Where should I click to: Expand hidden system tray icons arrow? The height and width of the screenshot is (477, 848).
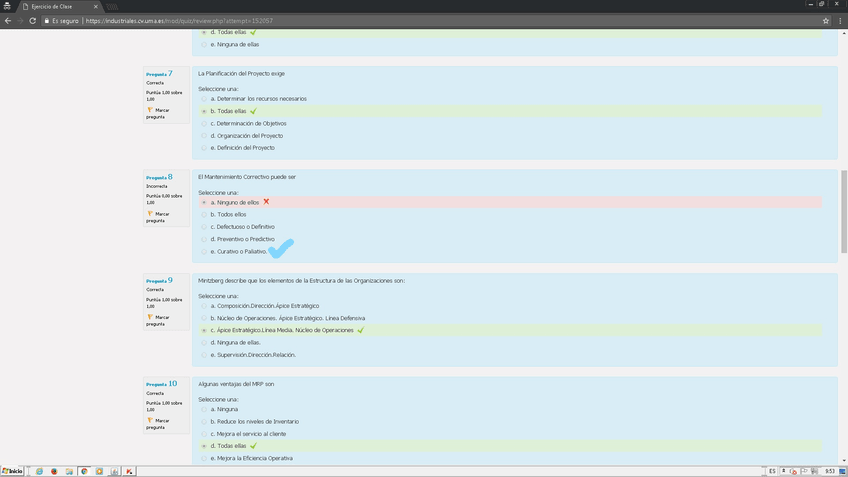tap(782, 471)
